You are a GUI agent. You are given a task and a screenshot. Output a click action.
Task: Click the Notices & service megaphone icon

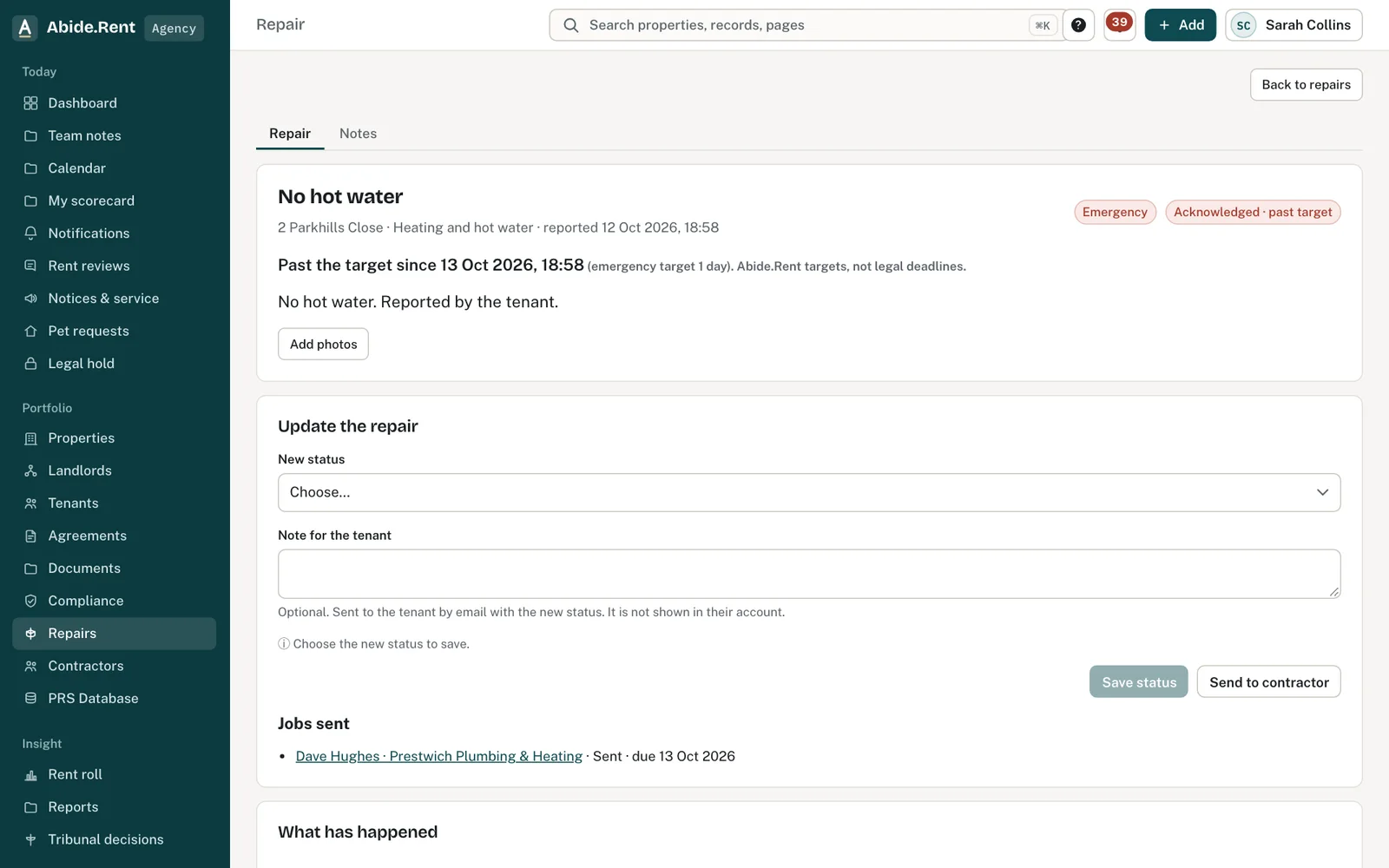(30, 299)
